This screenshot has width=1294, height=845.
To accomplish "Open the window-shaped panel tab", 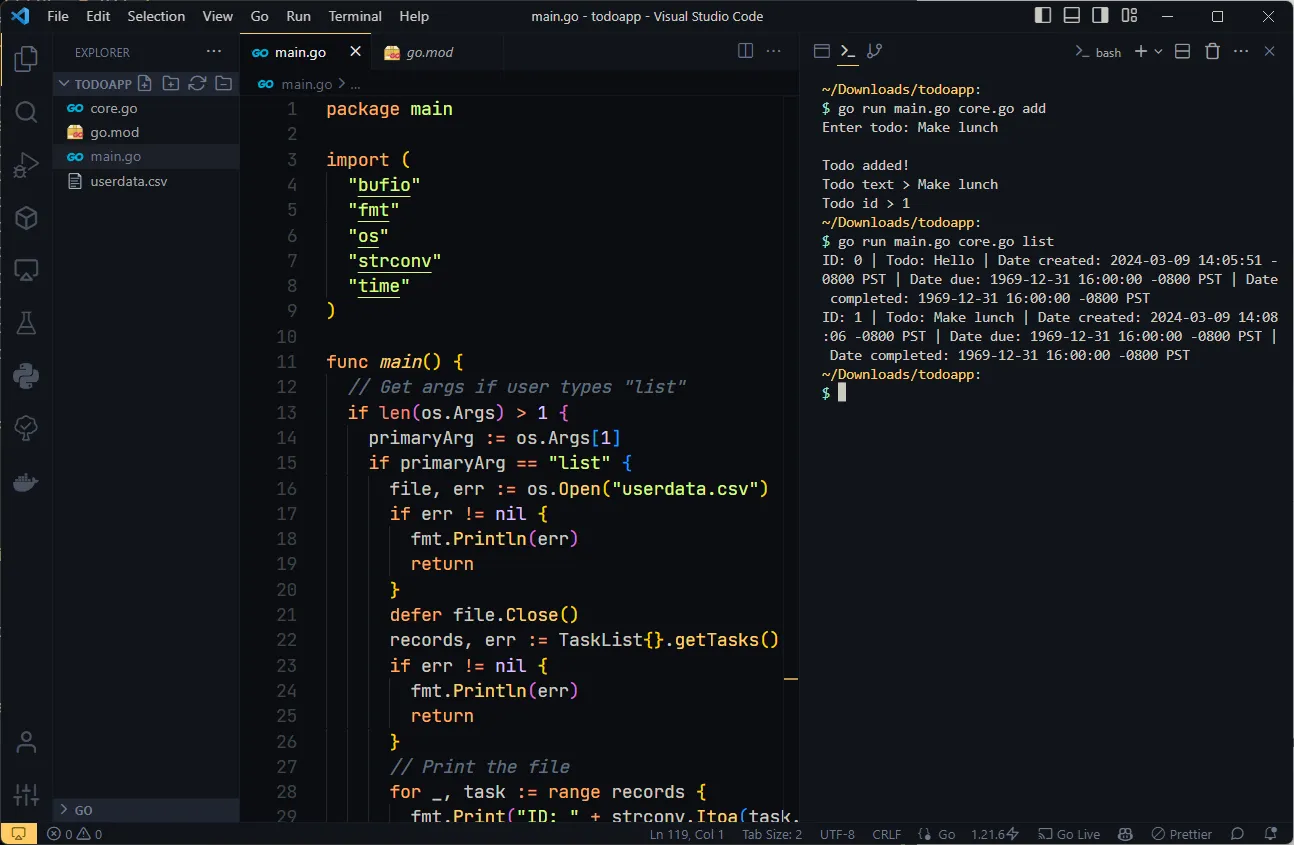I will click(x=822, y=51).
